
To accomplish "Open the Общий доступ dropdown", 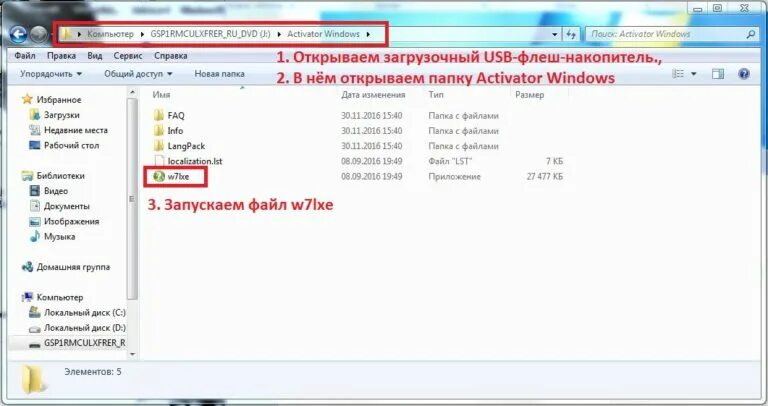I will pyautogui.click(x=138, y=74).
